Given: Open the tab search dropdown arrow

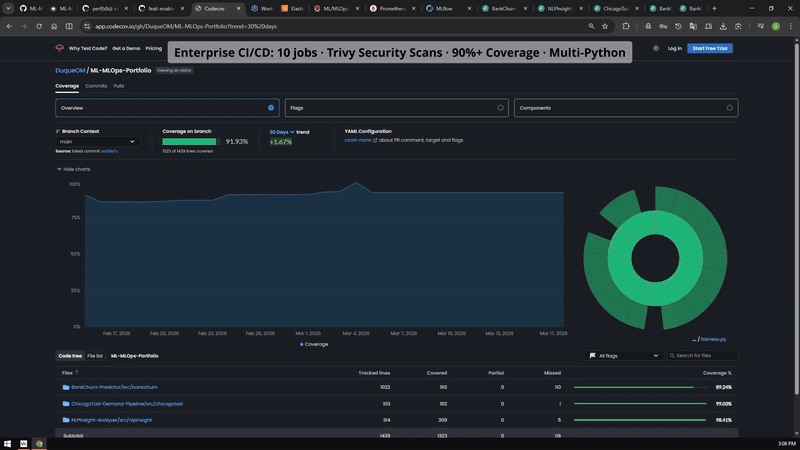Looking at the screenshot, I should 8,9.
